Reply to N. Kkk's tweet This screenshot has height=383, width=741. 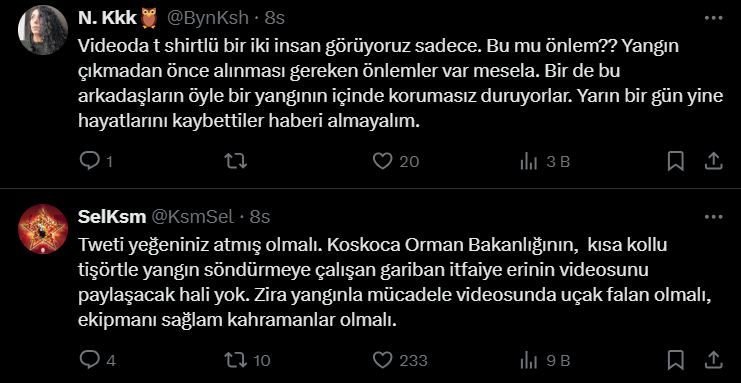coord(96,162)
